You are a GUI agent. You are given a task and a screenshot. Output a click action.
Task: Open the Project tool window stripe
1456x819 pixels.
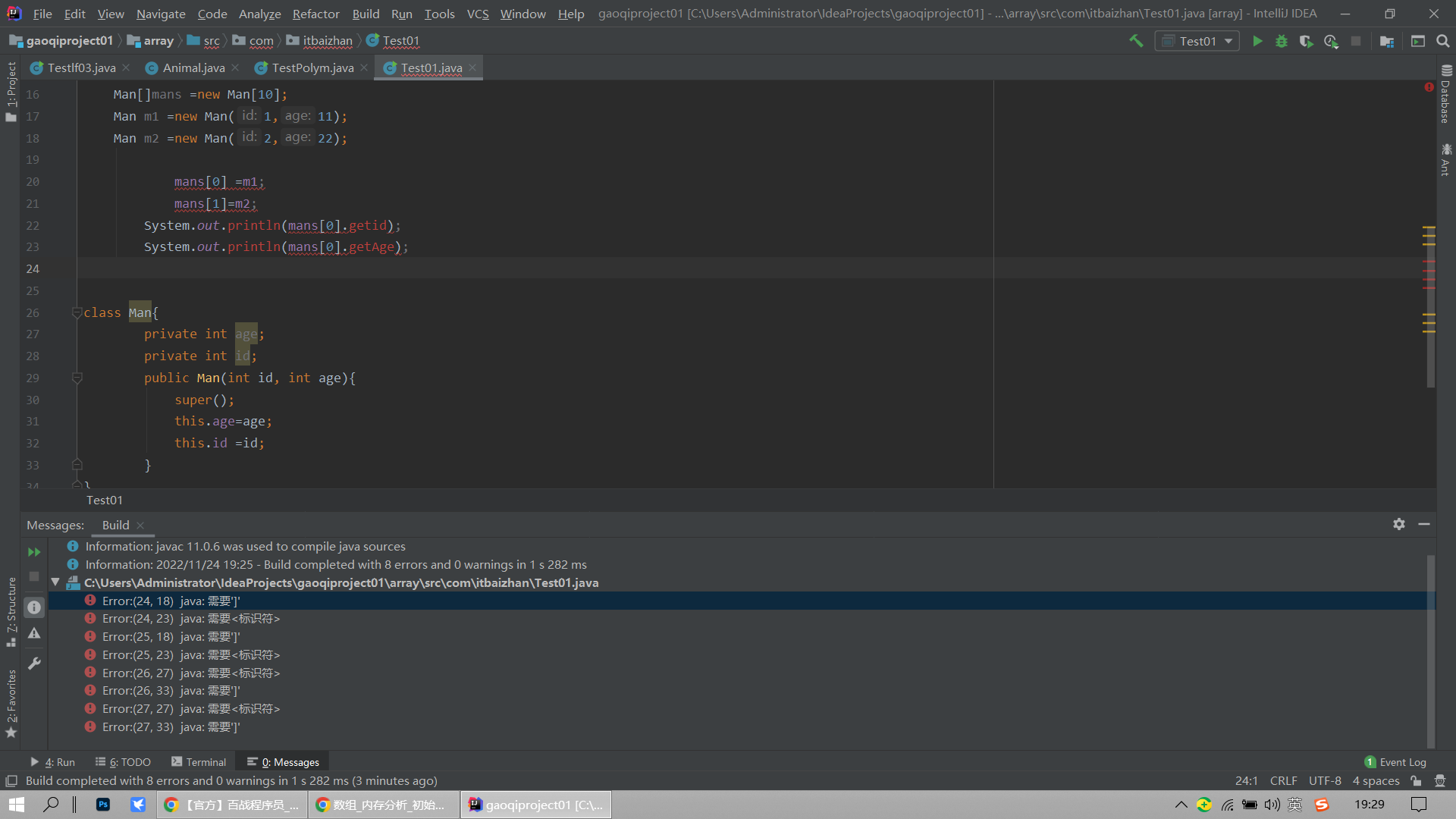click(11, 91)
